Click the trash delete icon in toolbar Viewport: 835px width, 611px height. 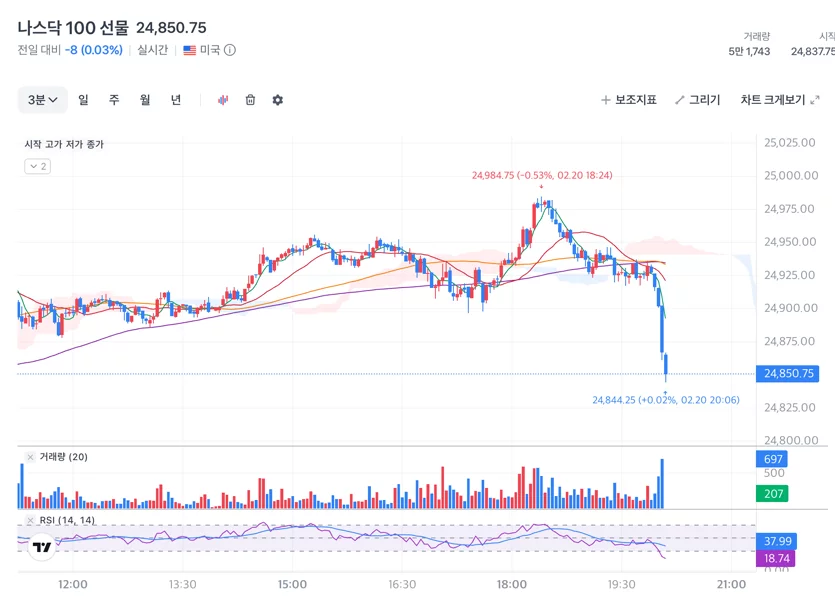(x=250, y=100)
